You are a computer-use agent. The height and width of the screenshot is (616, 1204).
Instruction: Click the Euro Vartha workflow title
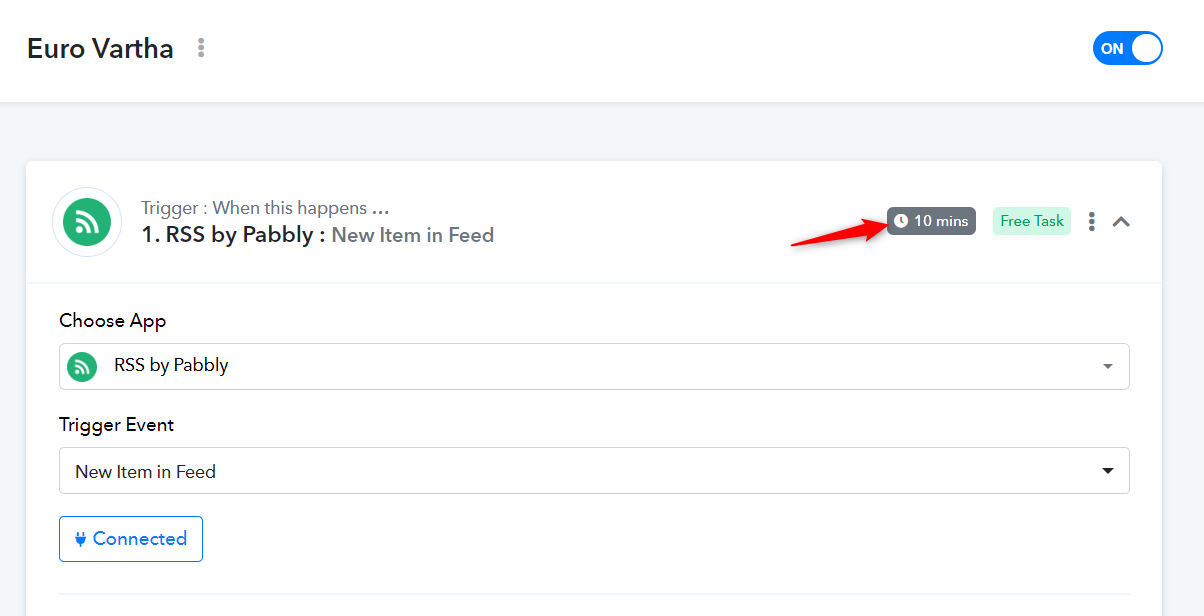click(100, 48)
